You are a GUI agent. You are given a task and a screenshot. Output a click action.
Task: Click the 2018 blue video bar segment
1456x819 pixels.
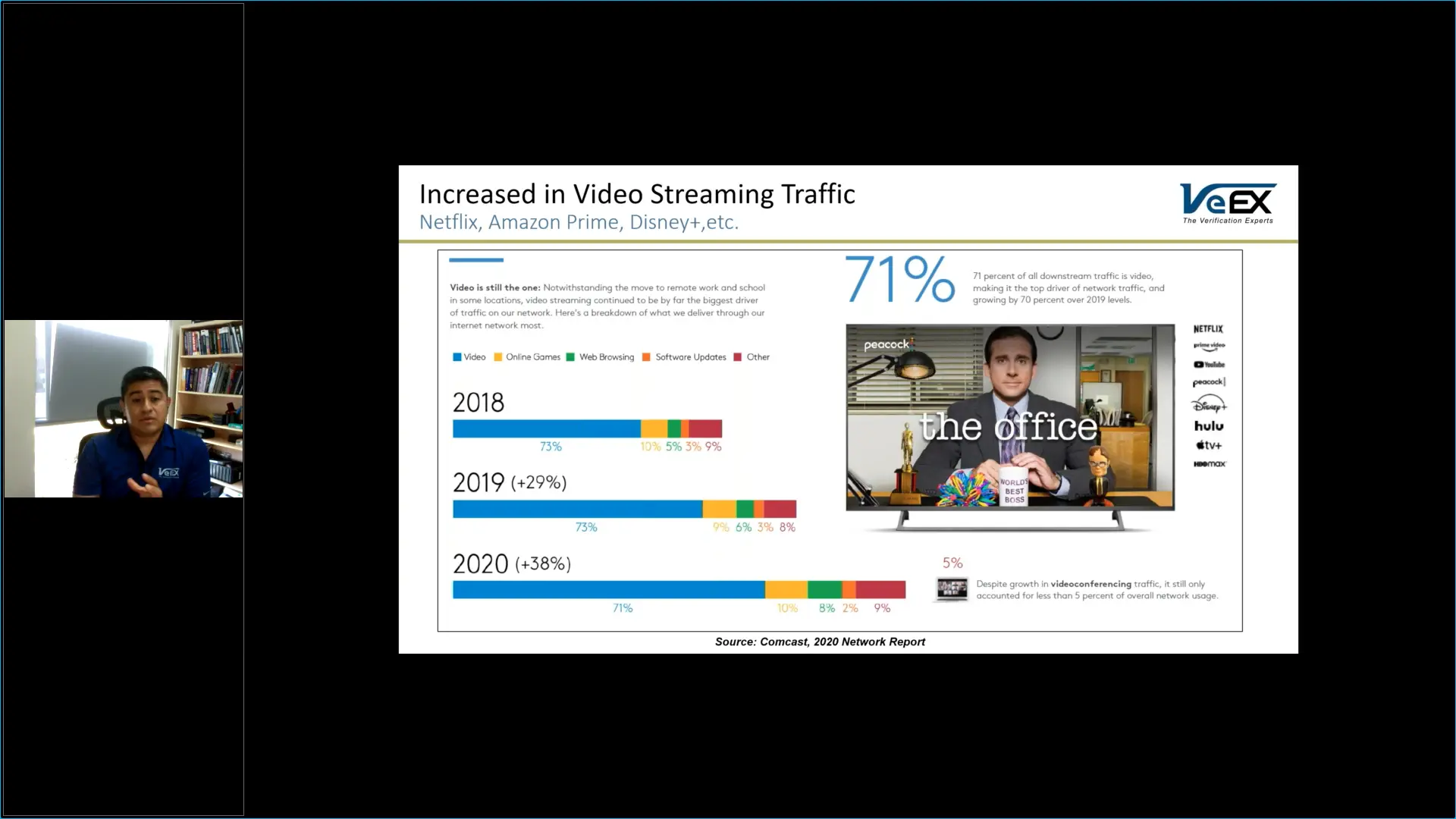547,428
